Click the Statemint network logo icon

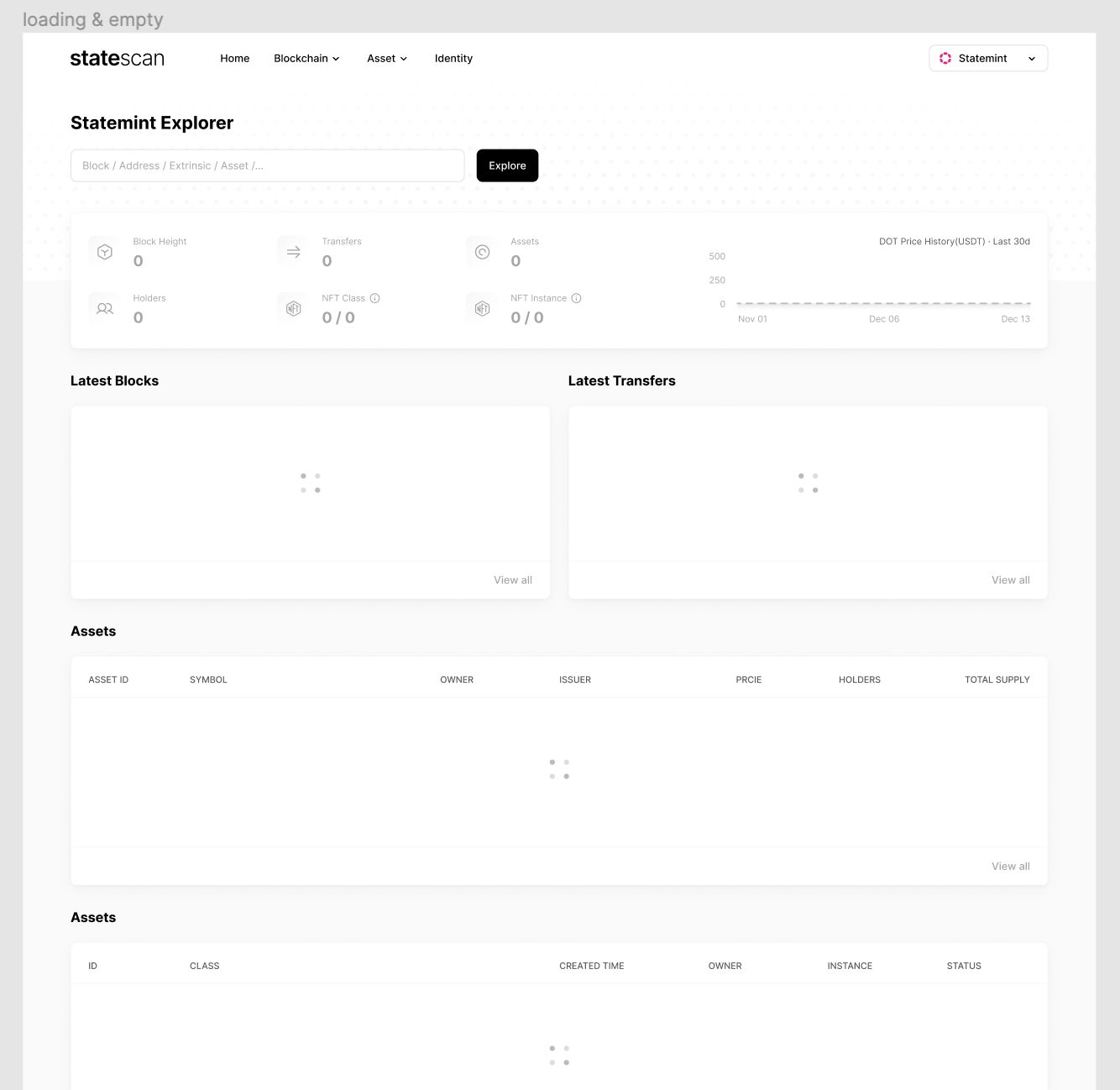point(945,58)
